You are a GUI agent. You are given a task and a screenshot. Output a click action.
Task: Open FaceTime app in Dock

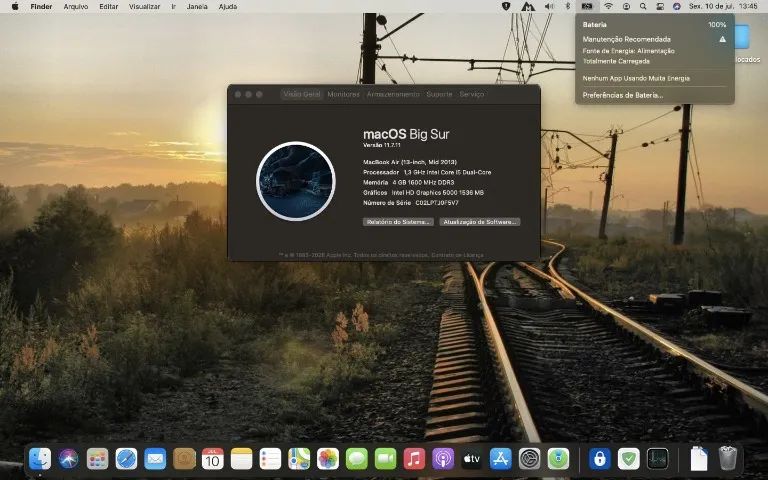385,459
